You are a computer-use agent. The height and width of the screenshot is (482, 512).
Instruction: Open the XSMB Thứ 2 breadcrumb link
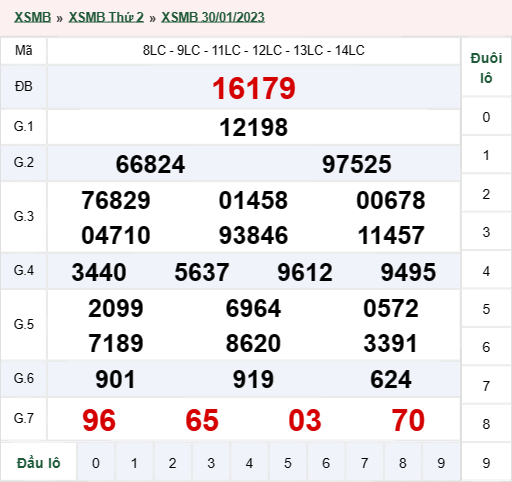pyautogui.click(x=106, y=17)
